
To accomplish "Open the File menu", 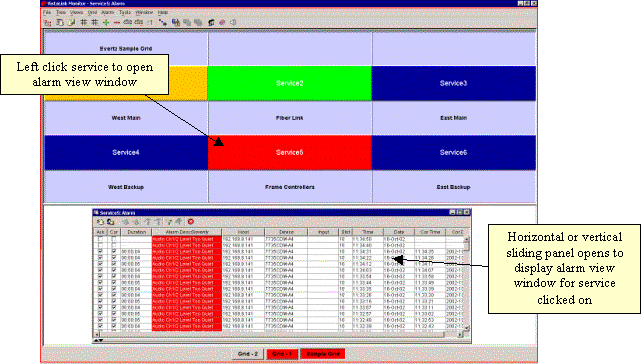I will (x=47, y=12).
